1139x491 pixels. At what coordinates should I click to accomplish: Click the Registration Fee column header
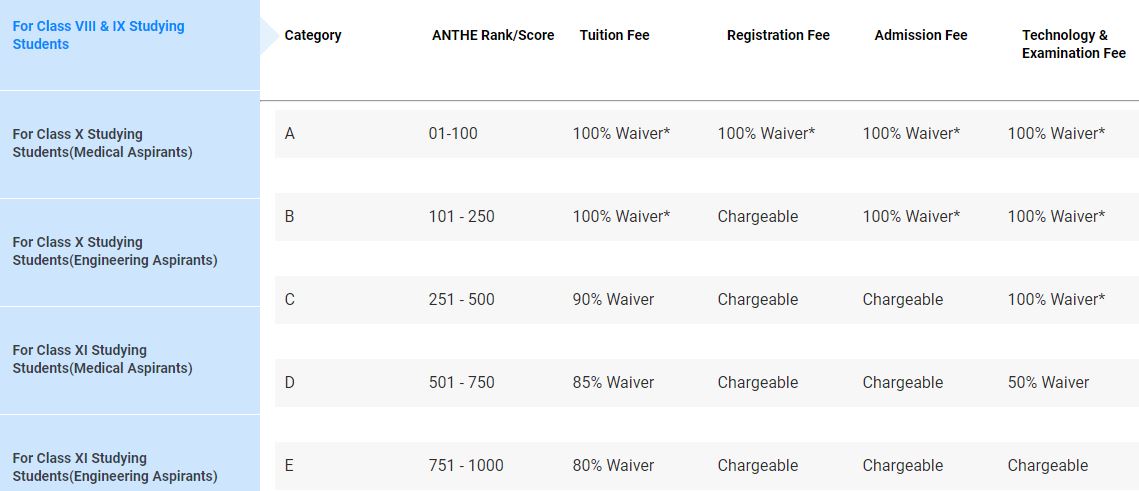(778, 36)
